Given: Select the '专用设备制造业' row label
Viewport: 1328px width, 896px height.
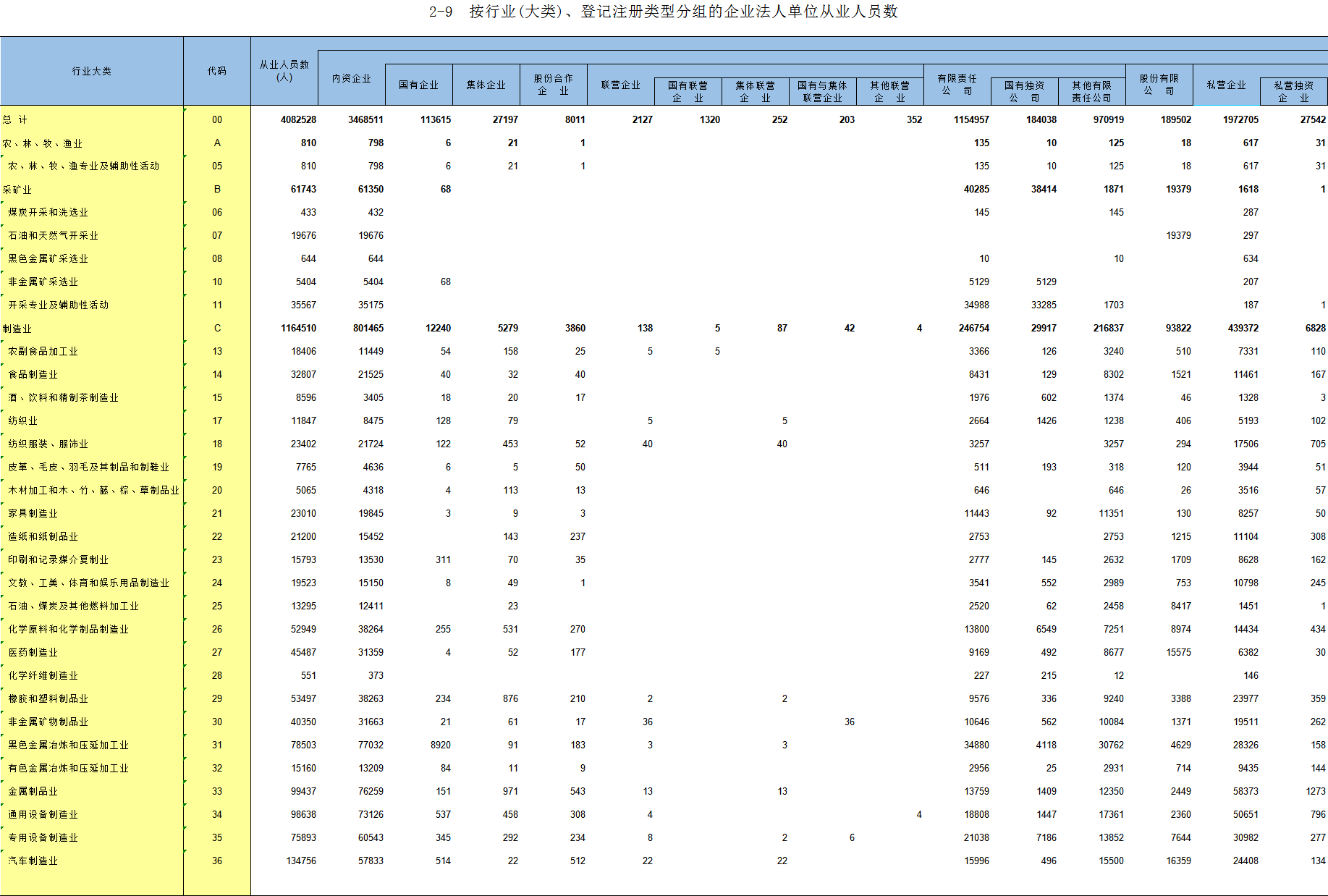Looking at the screenshot, I should pyautogui.click(x=43, y=837).
